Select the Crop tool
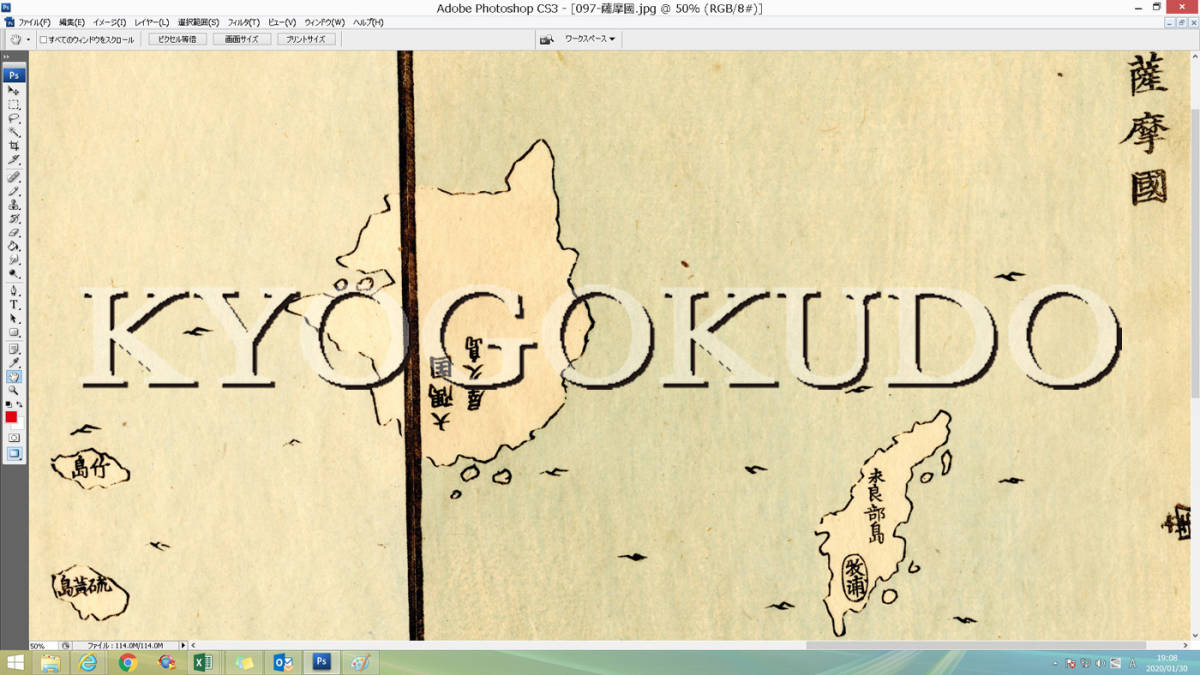The height and width of the screenshot is (675, 1200). click(14, 146)
